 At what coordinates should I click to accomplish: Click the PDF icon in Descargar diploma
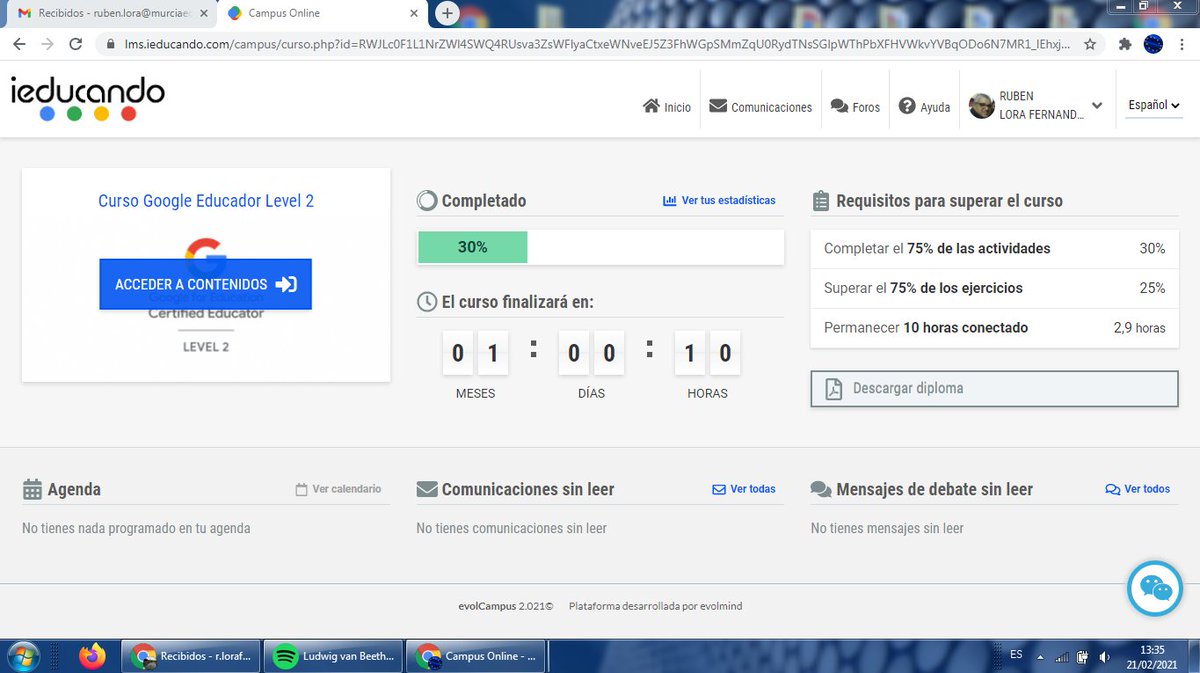pyautogui.click(x=834, y=389)
